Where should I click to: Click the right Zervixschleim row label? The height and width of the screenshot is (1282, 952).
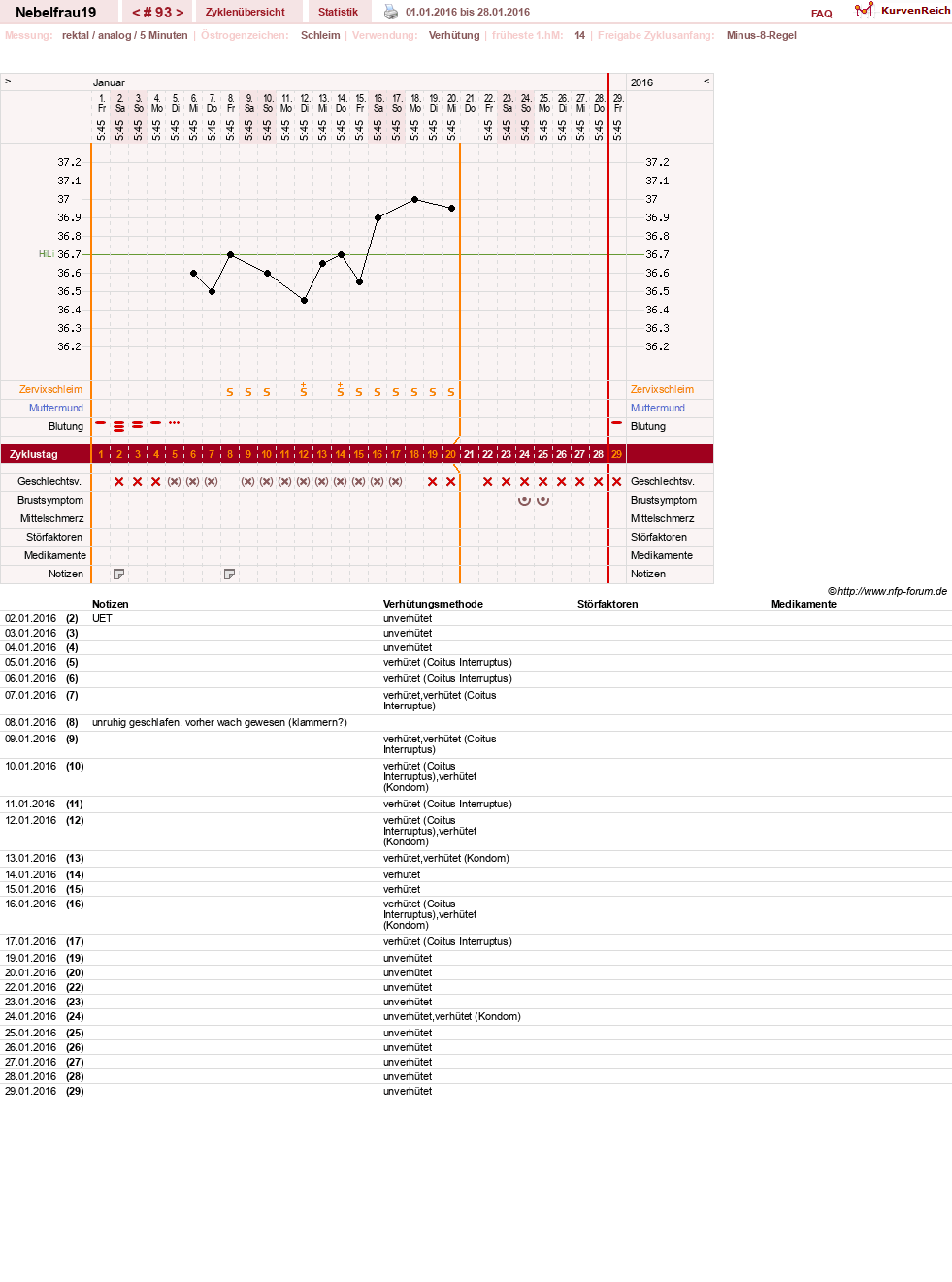click(x=663, y=390)
